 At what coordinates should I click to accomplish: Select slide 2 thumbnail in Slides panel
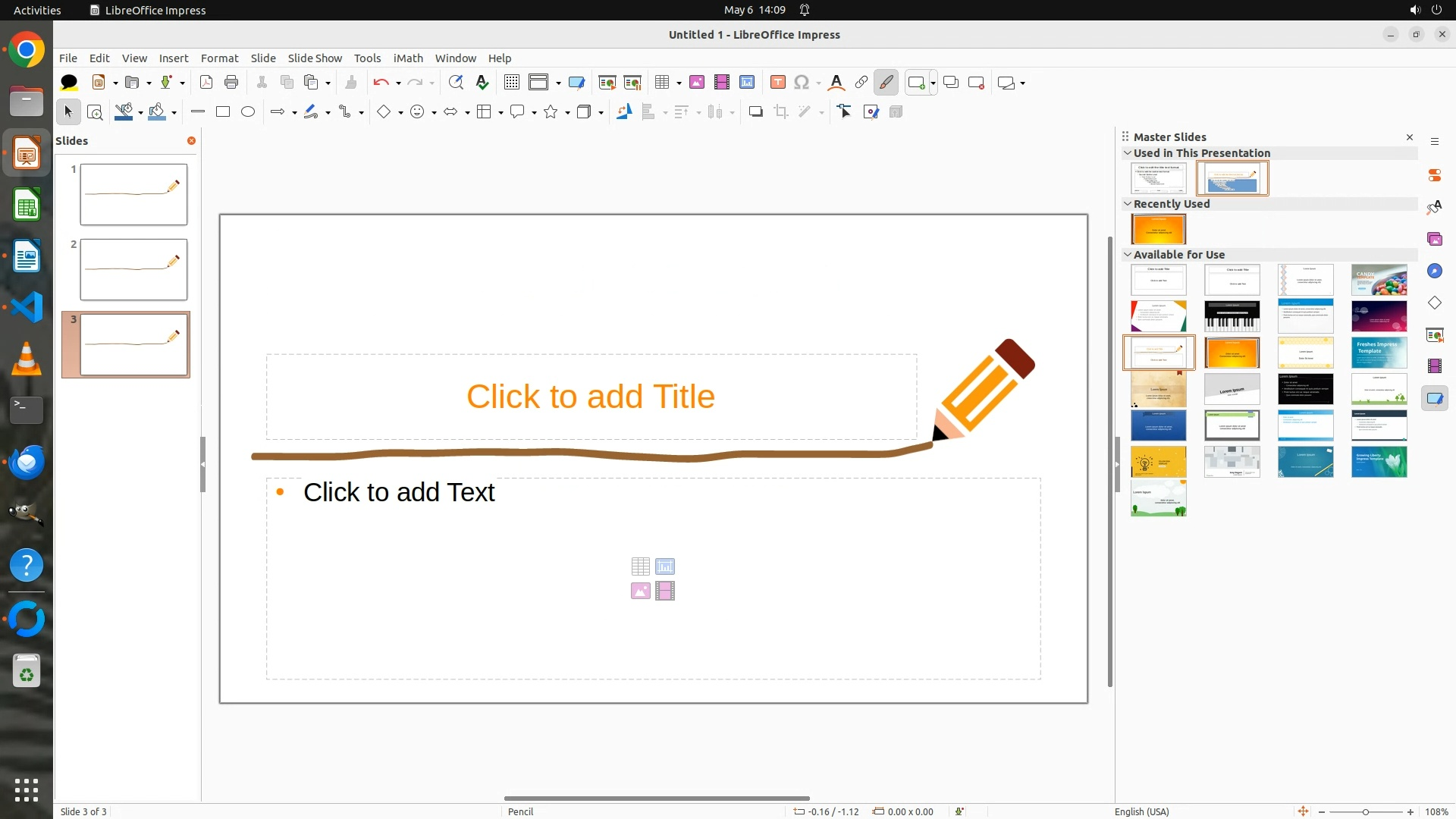point(133,269)
